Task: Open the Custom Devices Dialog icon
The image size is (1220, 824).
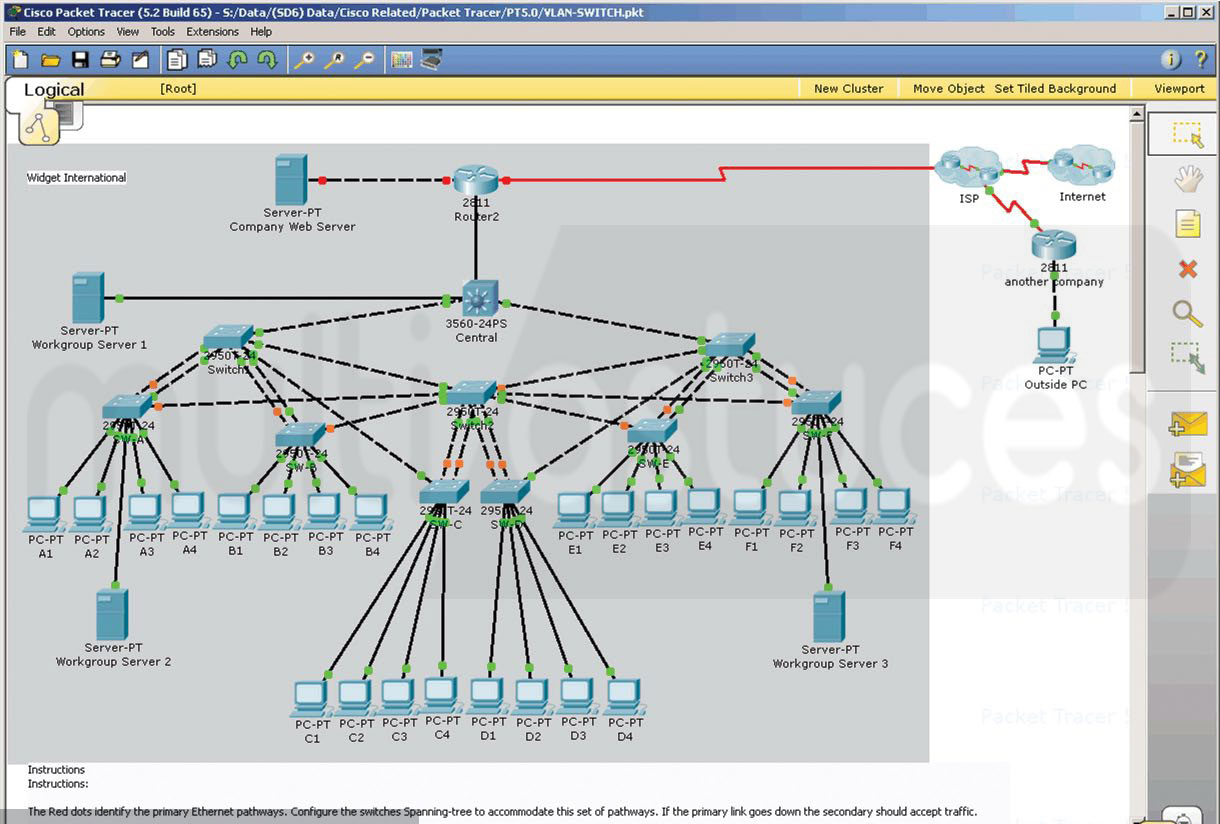Action: (x=431, y=60)
